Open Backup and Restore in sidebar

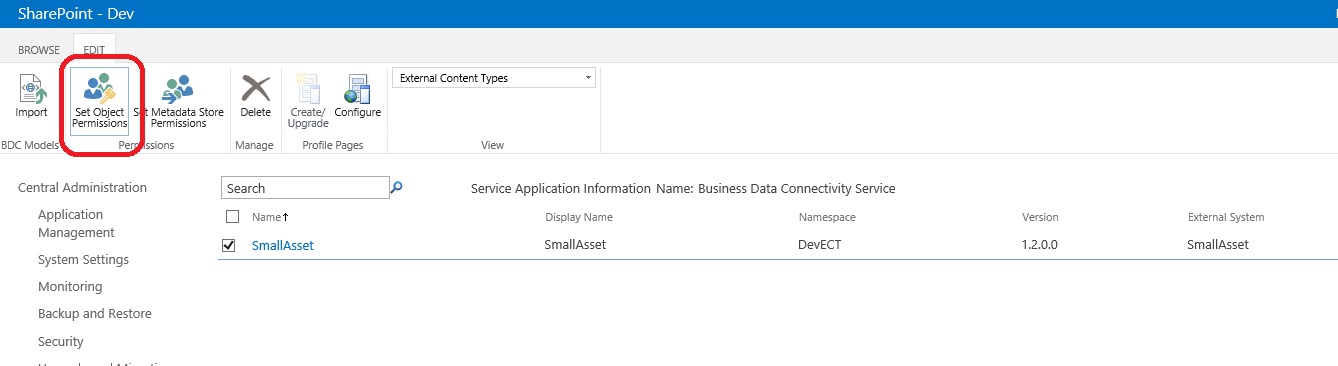[x=95, y=313]
